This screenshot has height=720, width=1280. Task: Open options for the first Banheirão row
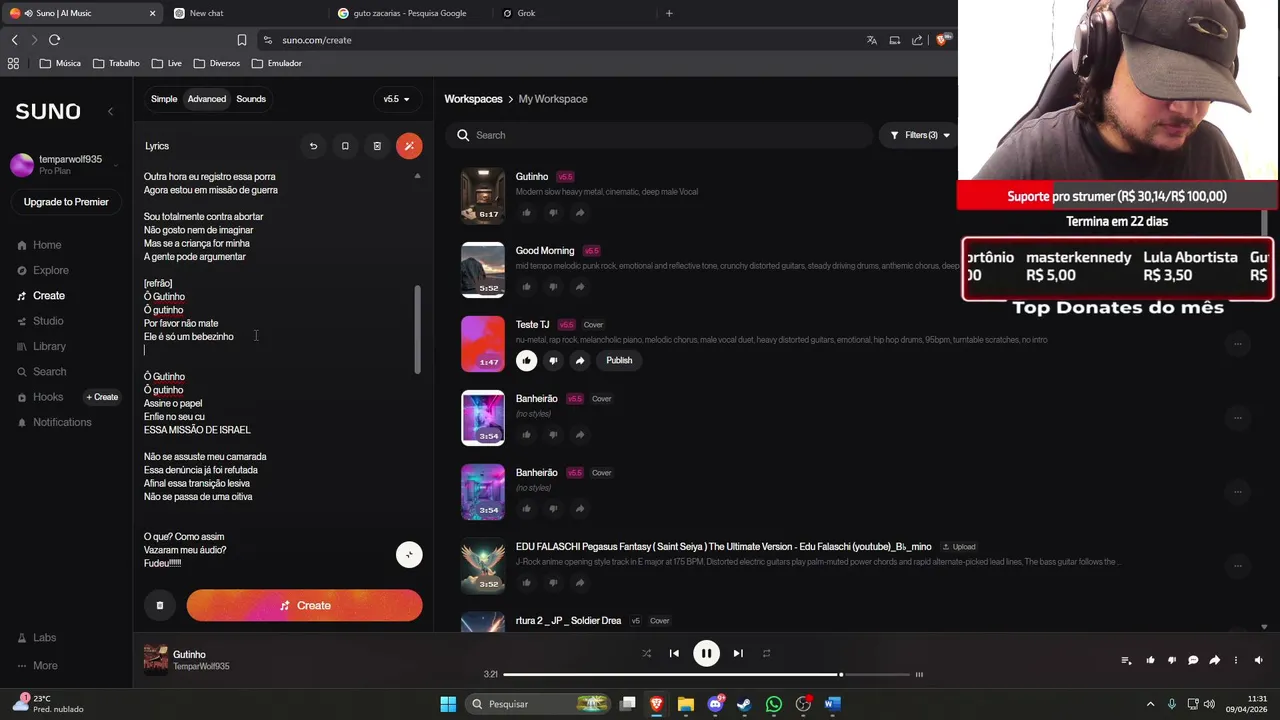pyautogui.click(x=1237, y=417)
